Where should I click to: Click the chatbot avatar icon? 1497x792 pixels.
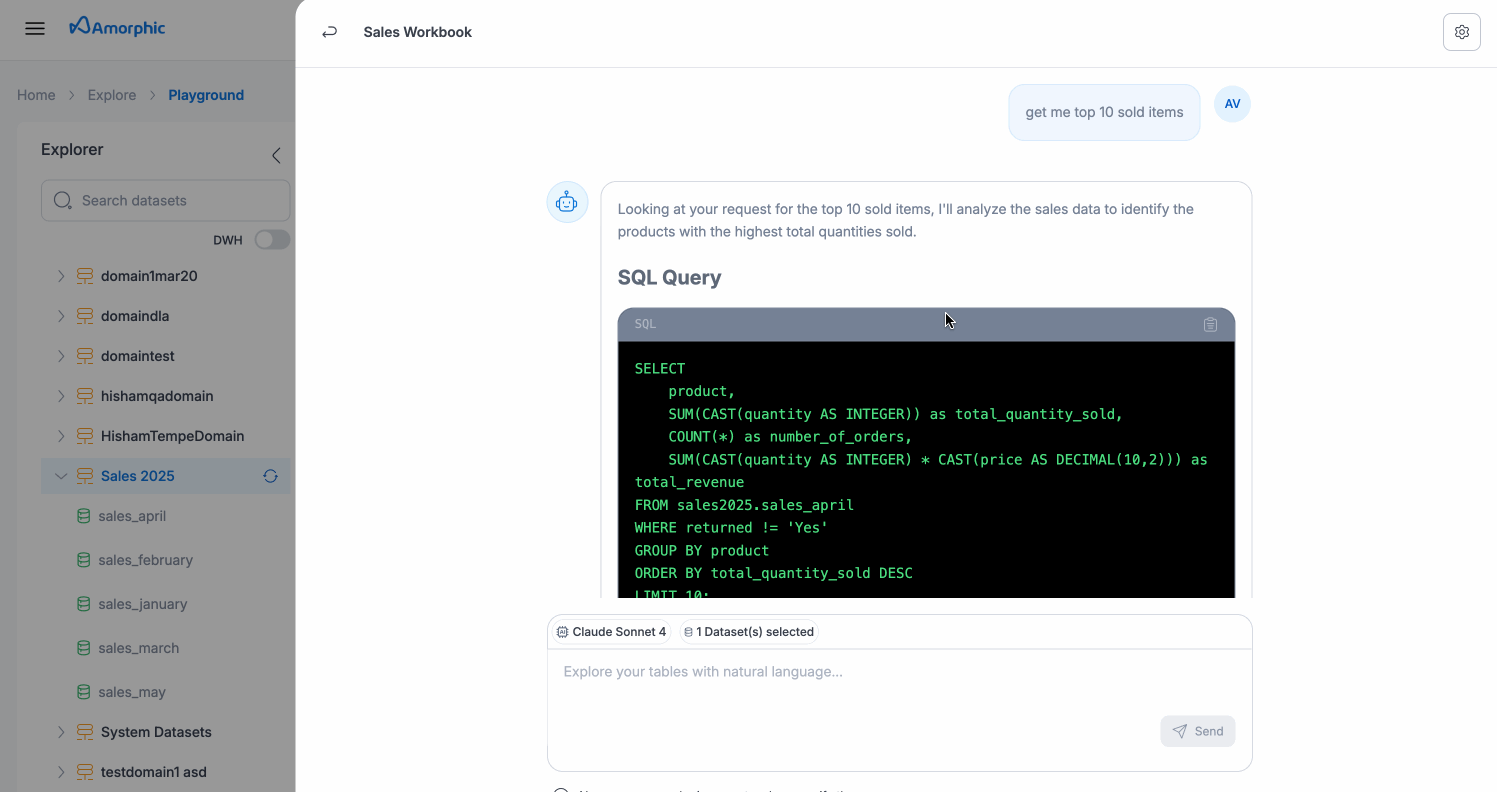[567, 203]
